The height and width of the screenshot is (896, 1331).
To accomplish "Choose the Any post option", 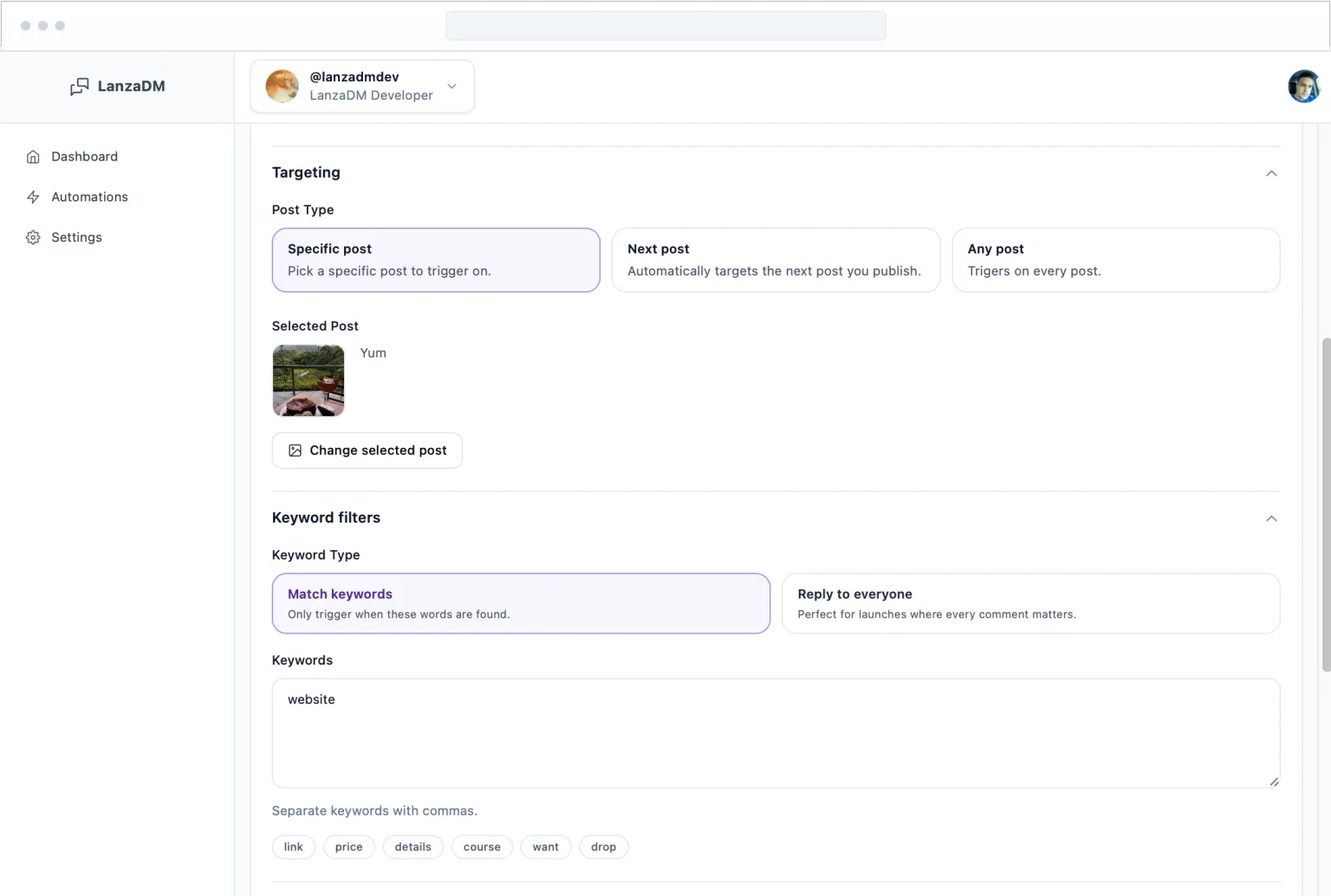I will 1114,260.
